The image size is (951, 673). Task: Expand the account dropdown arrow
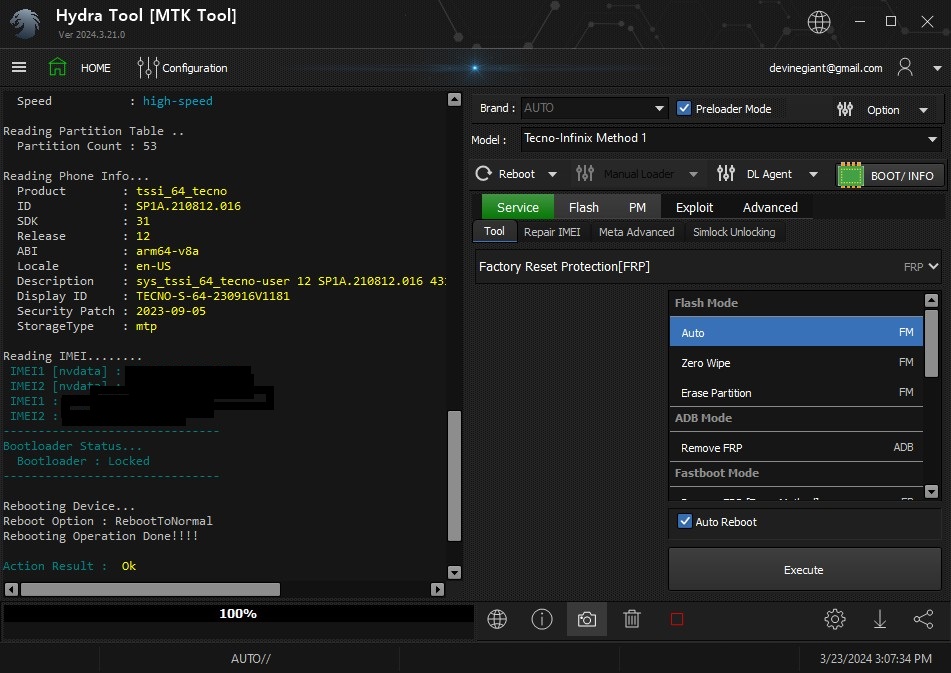937,69
